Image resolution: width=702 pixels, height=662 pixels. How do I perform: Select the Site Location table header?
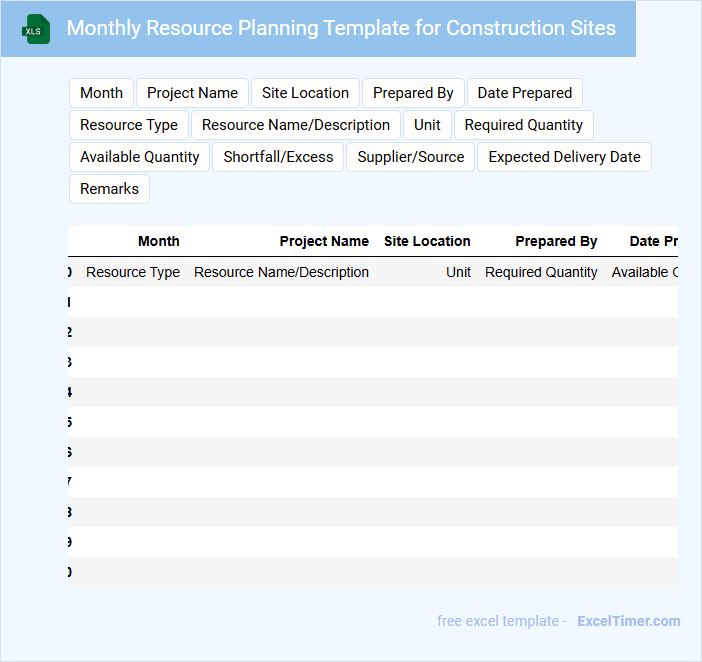click(x=427, y=241)
